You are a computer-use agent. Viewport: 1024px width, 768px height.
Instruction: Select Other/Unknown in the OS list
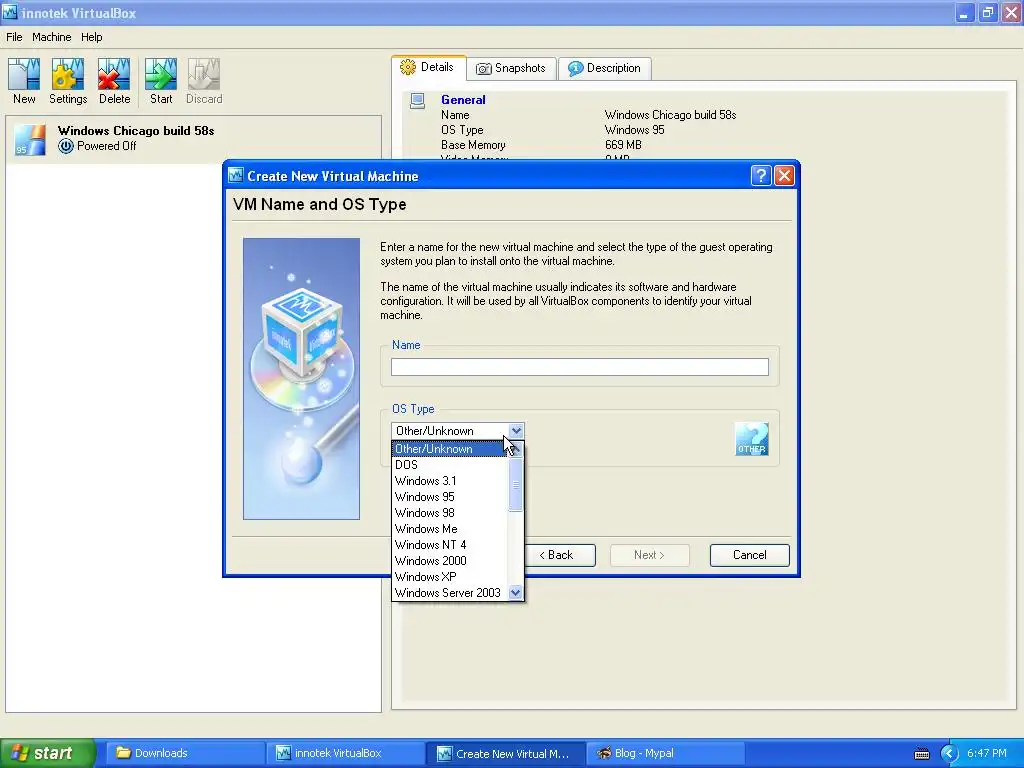pyautogui.click(x=449, y=449)
